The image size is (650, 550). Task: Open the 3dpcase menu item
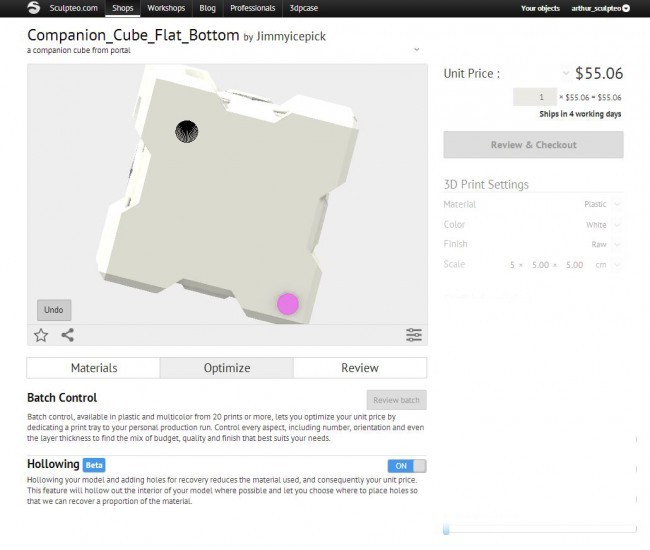pyautogui.click(x=303, y=8)
